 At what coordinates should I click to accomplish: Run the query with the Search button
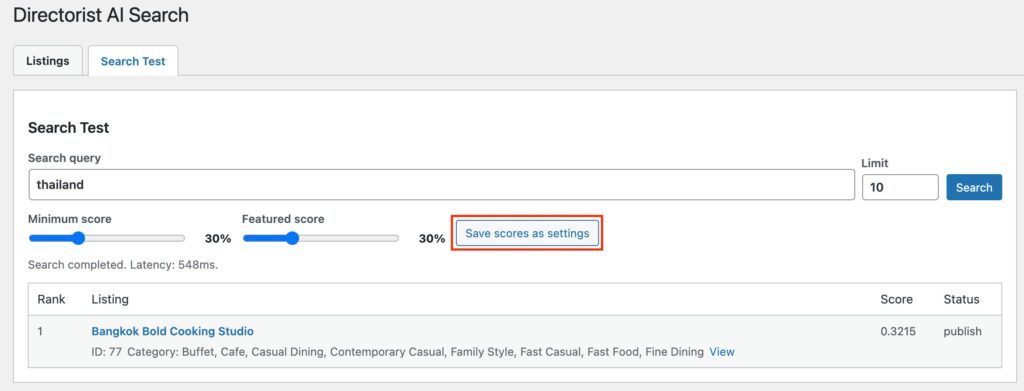pos(974,187)
